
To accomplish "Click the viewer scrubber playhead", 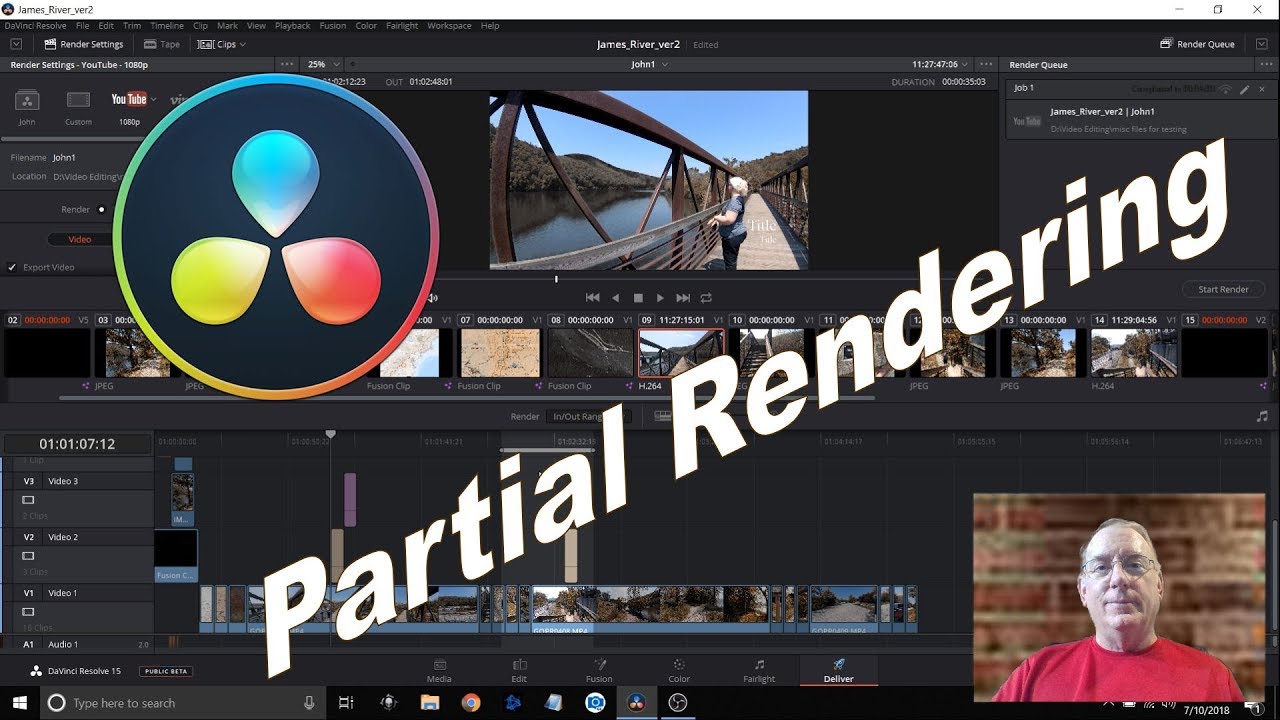I will (x=556, y=279).
